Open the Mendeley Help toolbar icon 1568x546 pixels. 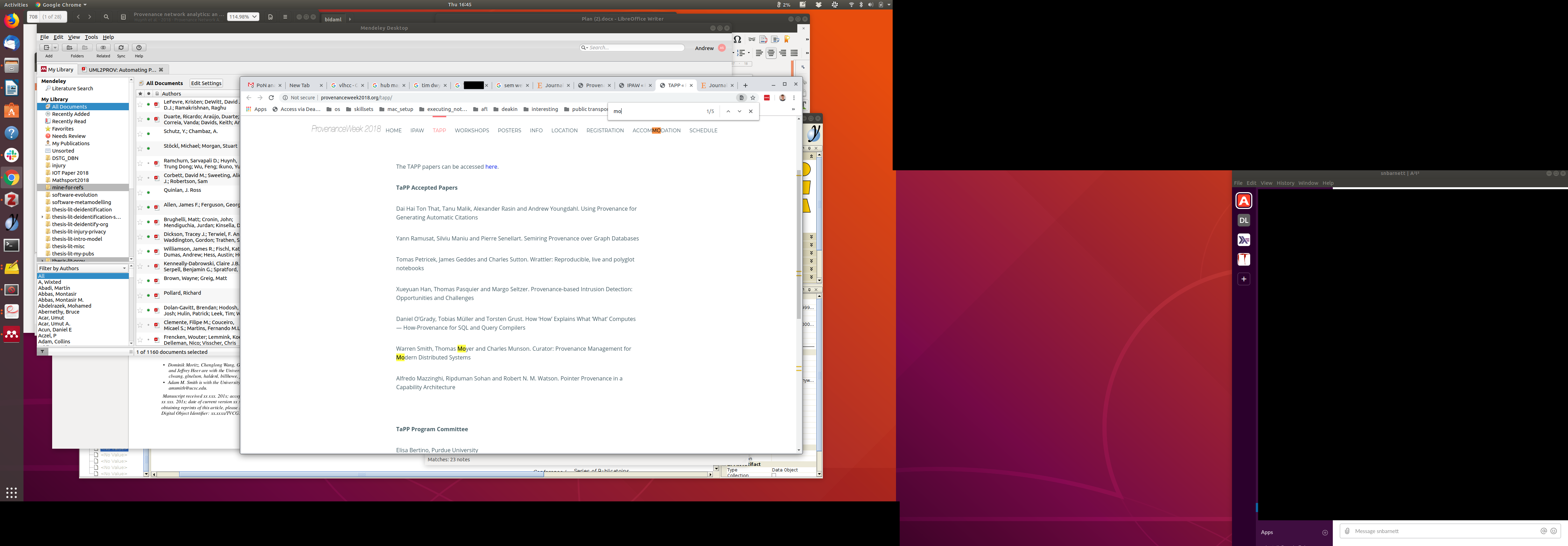click(139, 48)
